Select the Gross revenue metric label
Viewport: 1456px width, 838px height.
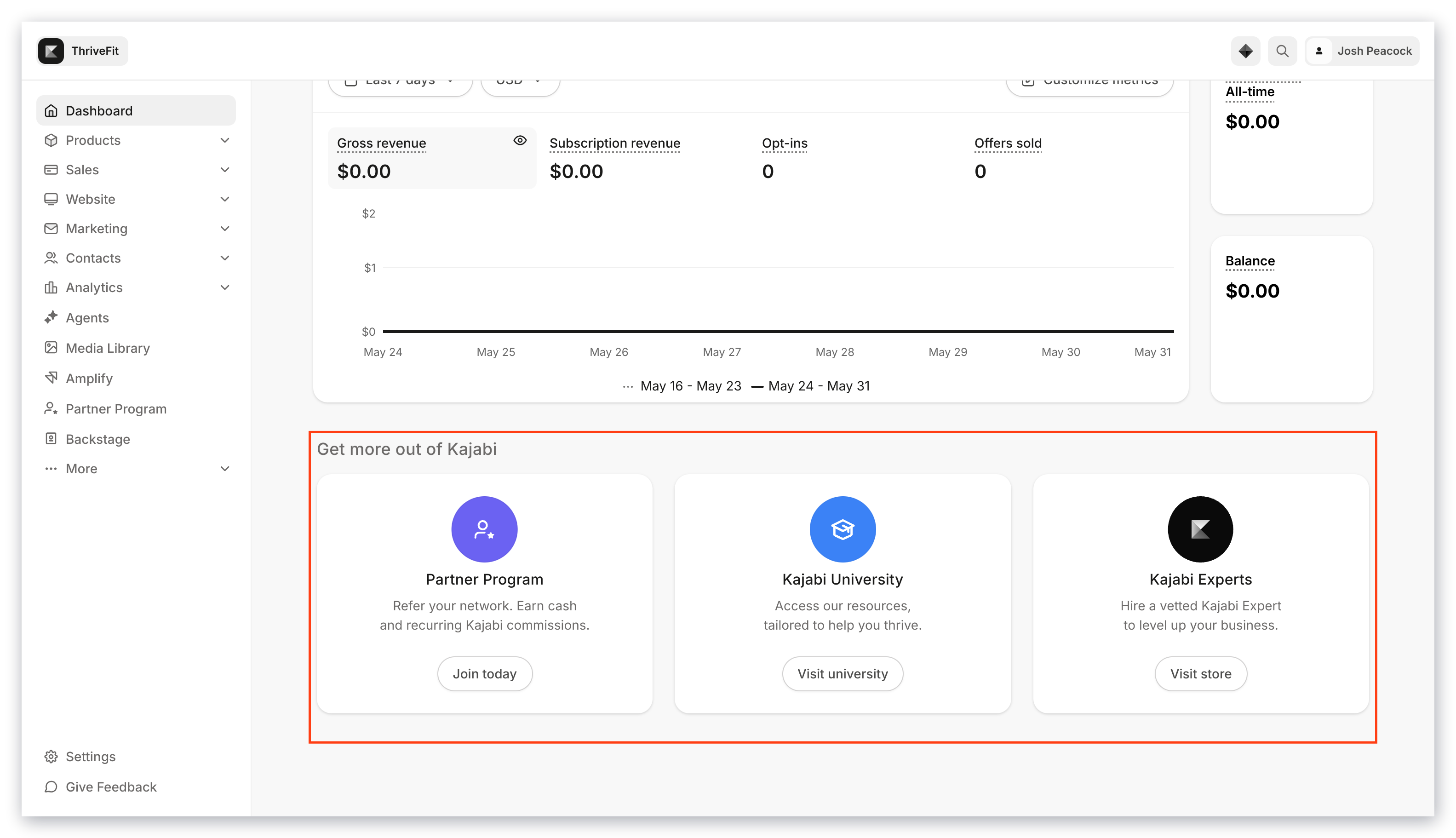click(382, 143)
